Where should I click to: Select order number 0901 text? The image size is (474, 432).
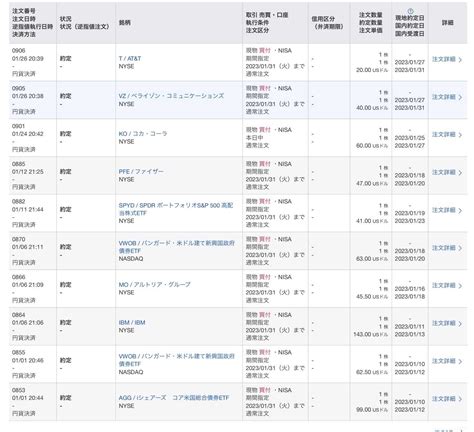[19, 126]
